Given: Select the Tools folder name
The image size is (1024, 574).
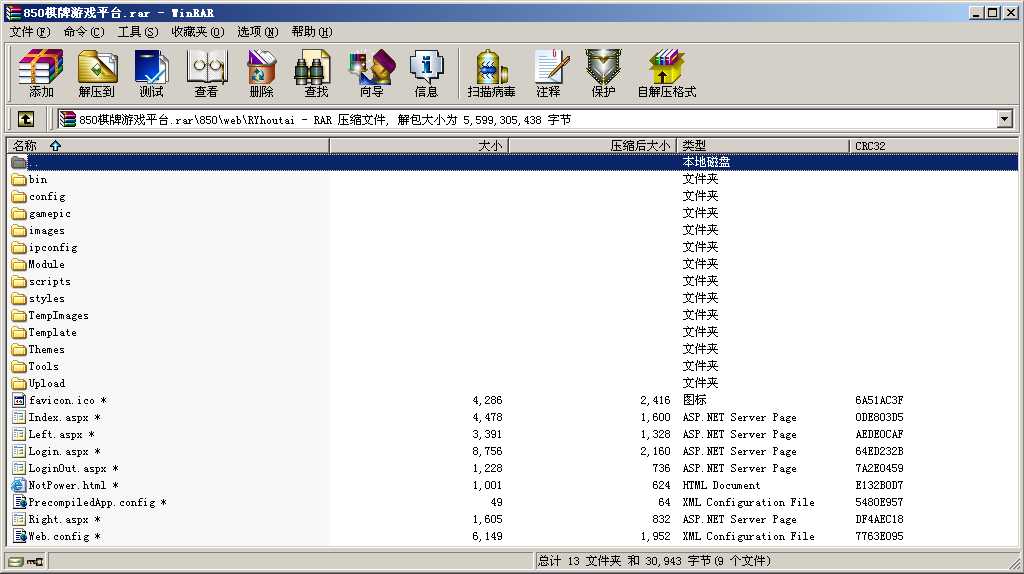Looking at the screenshot, I should click(x=43, y=366).
